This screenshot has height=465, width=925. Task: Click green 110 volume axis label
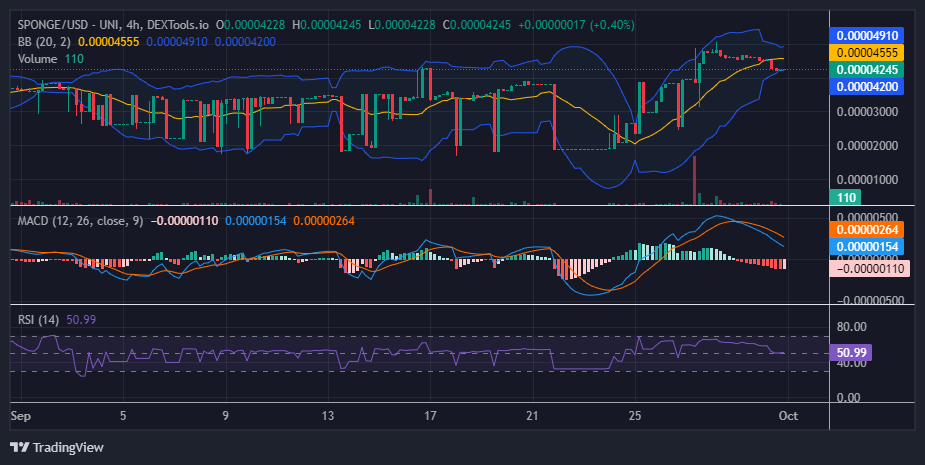coord(845,197)
